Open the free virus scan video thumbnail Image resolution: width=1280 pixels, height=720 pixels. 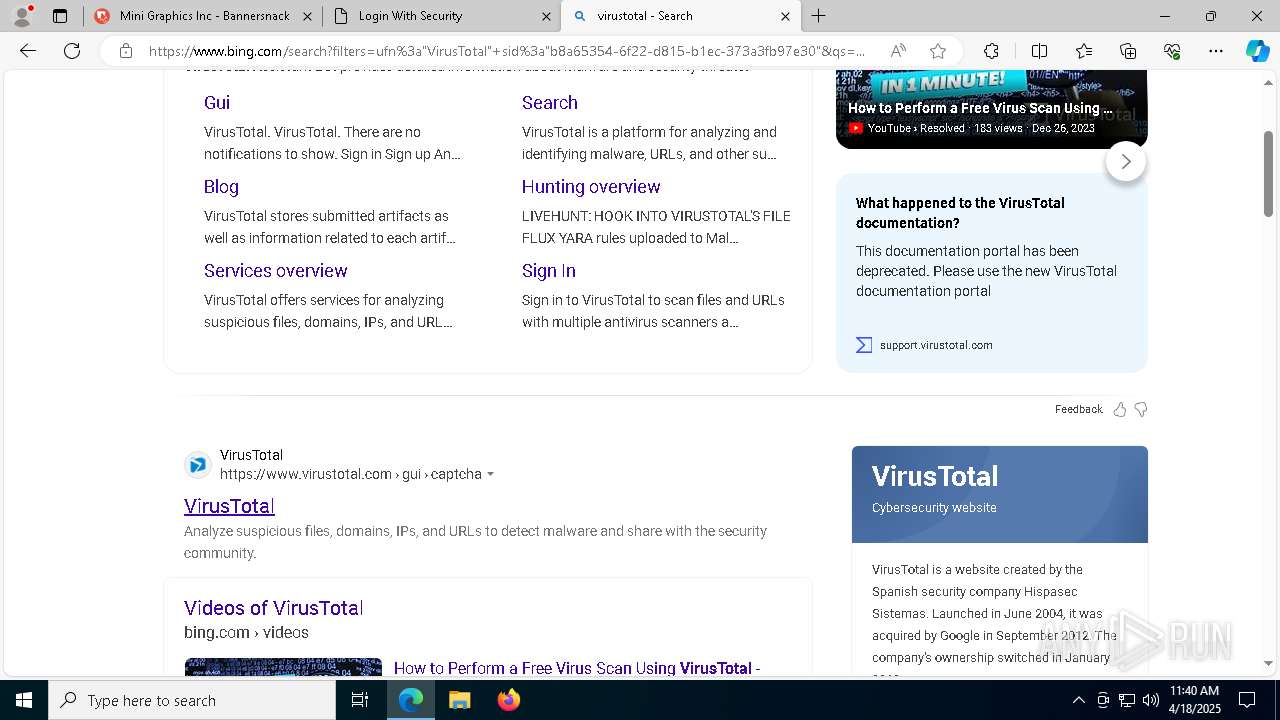click(x=283, y=667)
